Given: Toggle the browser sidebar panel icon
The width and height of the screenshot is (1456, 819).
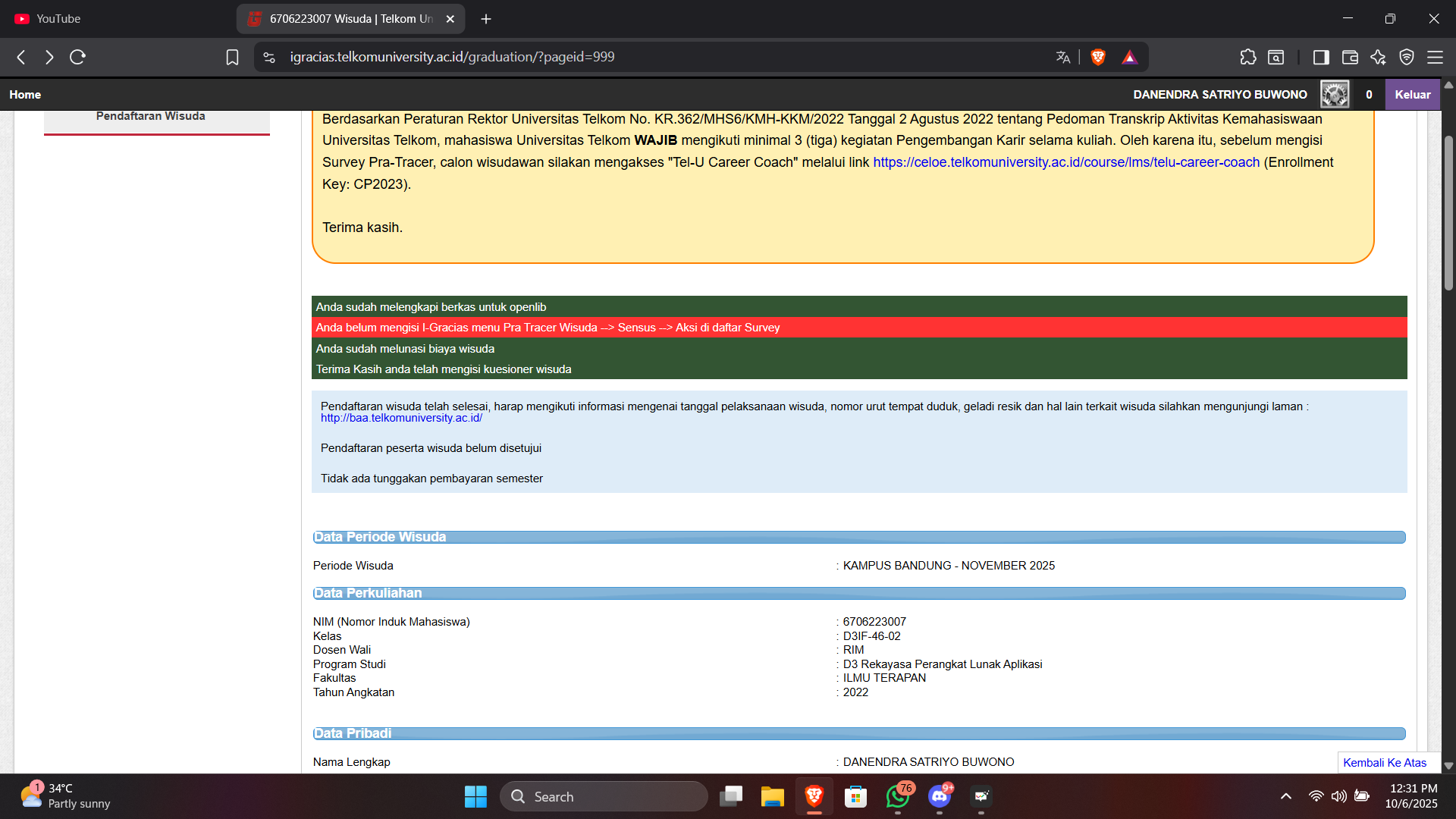Looking at the screenshot, I should [x=1320, y=57].
